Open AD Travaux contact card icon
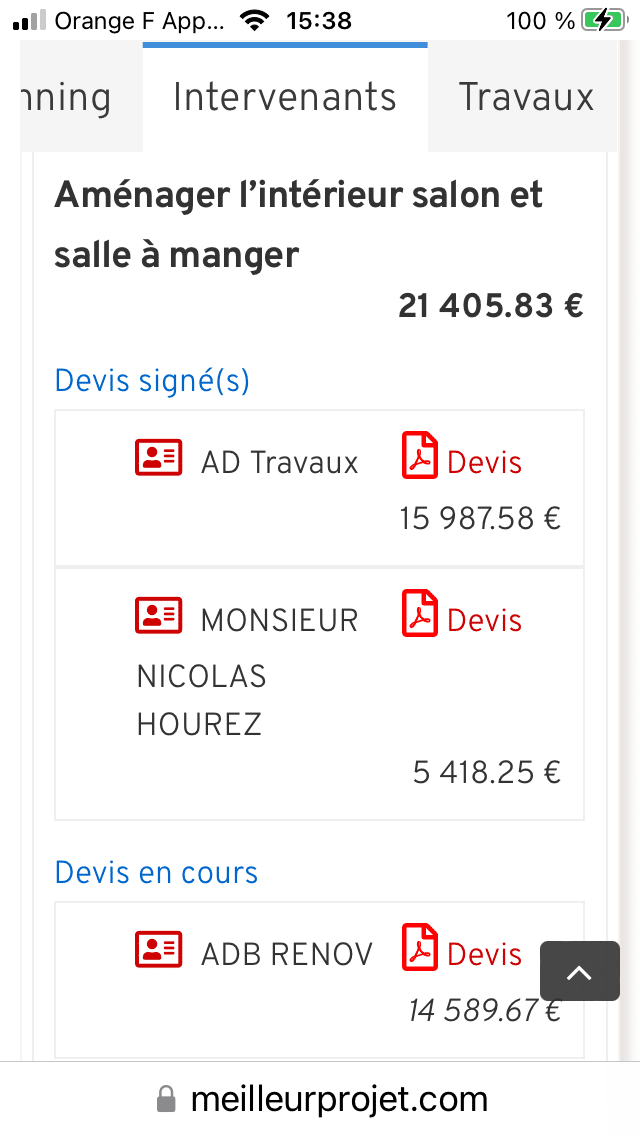Image resolution: width=640 pixels, height=1136 pixels. pos(158,458)
